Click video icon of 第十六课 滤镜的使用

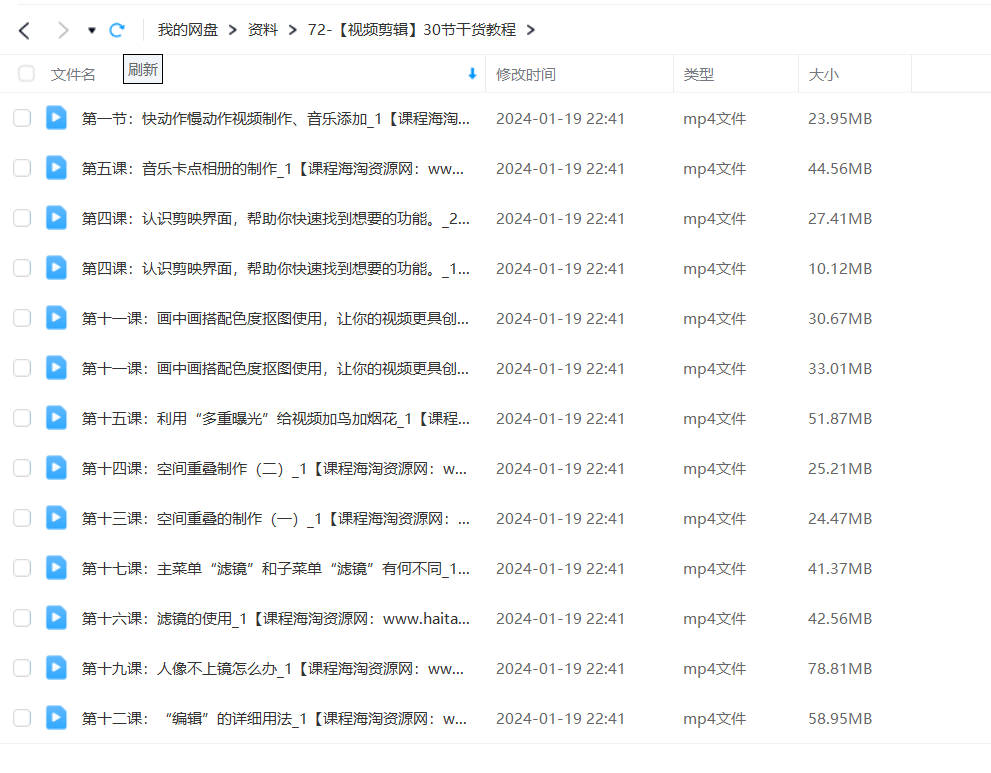coord(56,618)
